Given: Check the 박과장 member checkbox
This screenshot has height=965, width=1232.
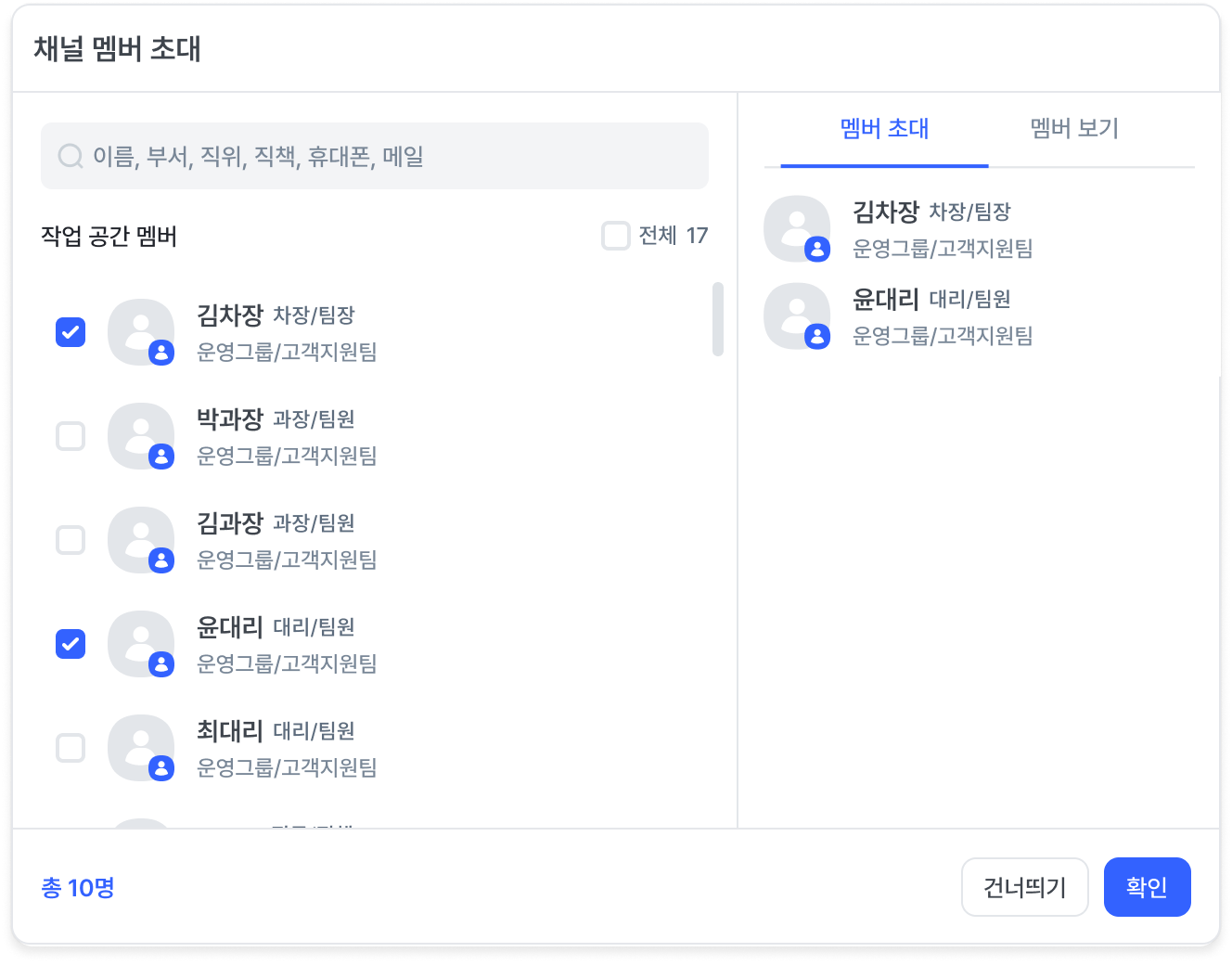Looking at the screenshot, I should pos(71,436).
